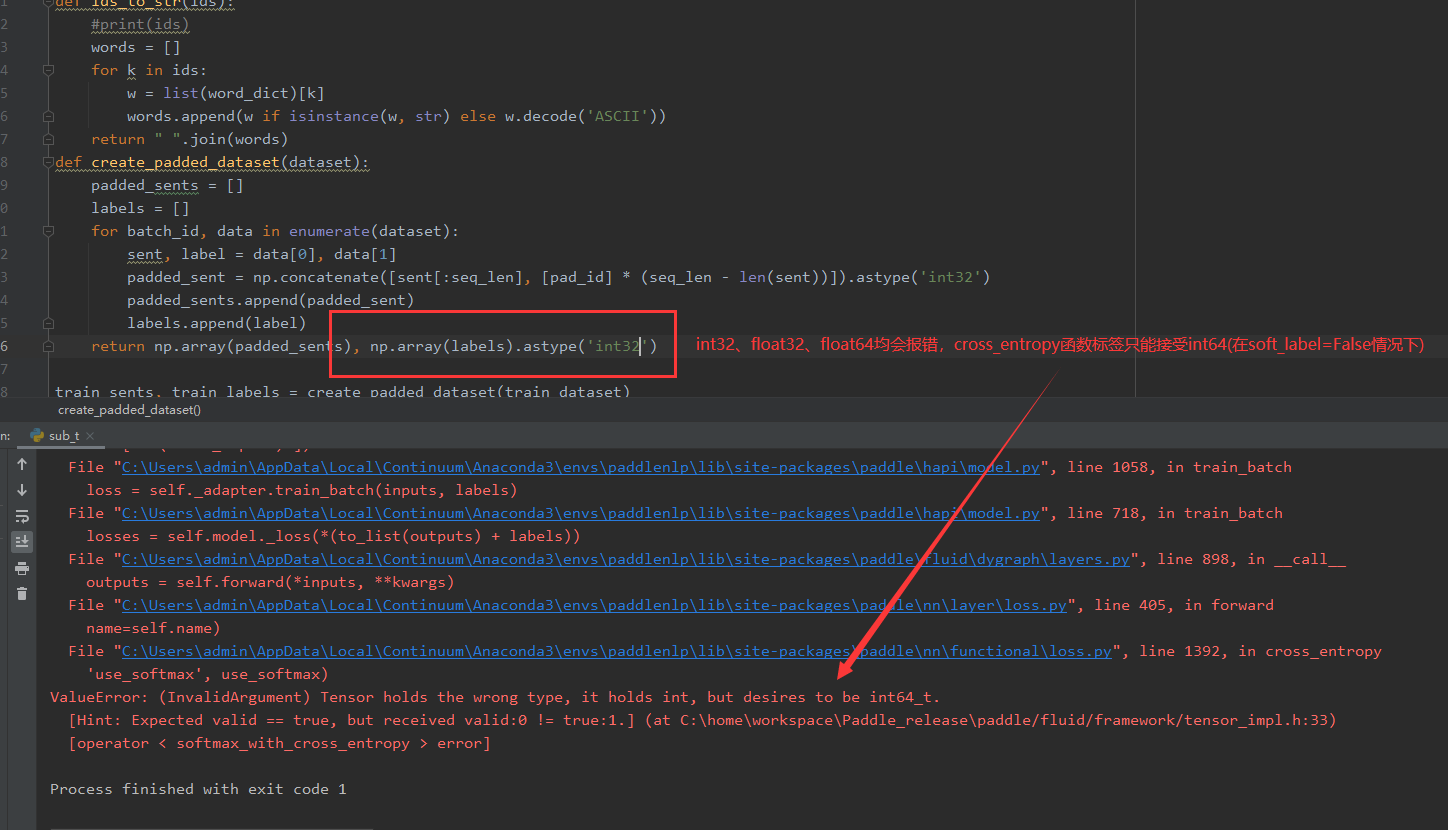Click the "padded_sents.append(padded_sent)" code line
Screen dimensions: 1448x830
(270, 300)
